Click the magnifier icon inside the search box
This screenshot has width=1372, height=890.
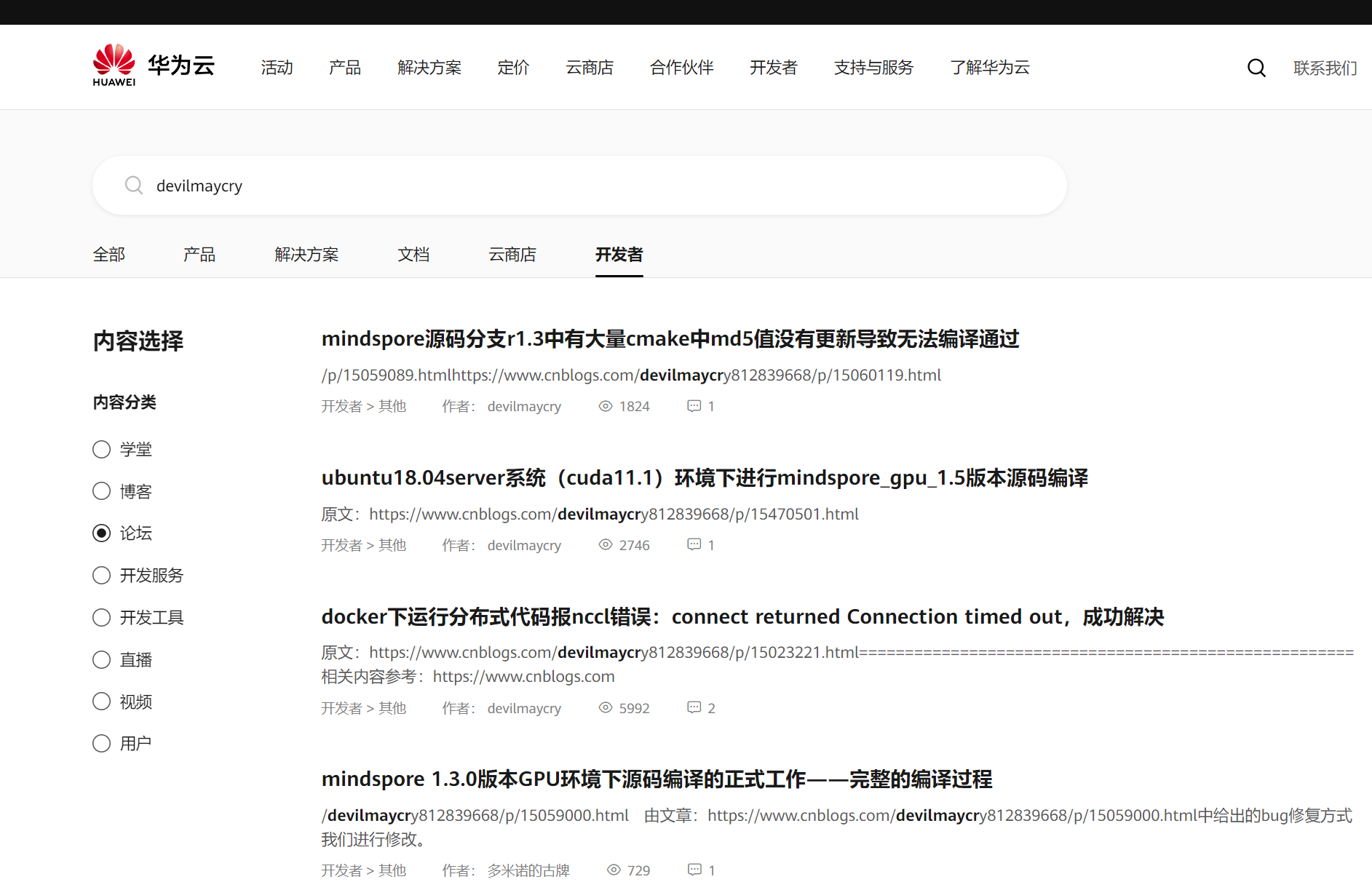134,185
